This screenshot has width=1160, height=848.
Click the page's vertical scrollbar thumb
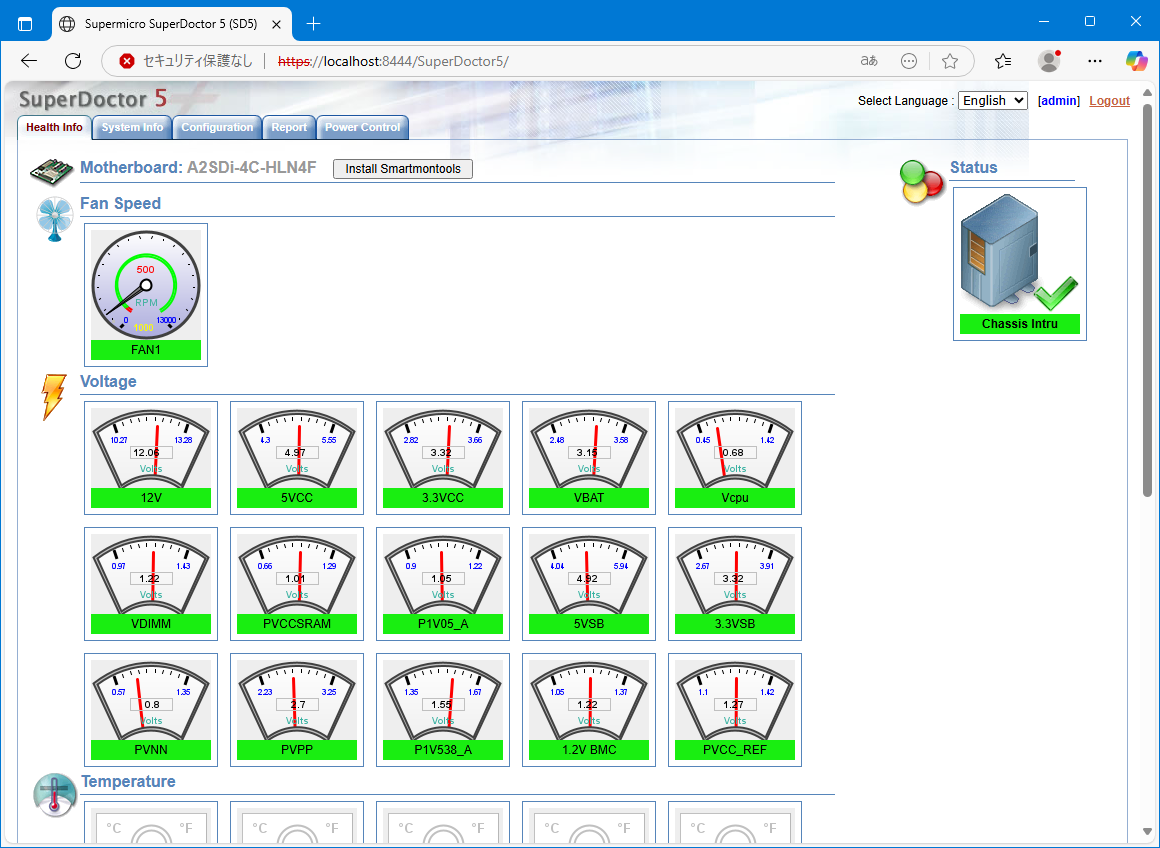[1148, 300]
